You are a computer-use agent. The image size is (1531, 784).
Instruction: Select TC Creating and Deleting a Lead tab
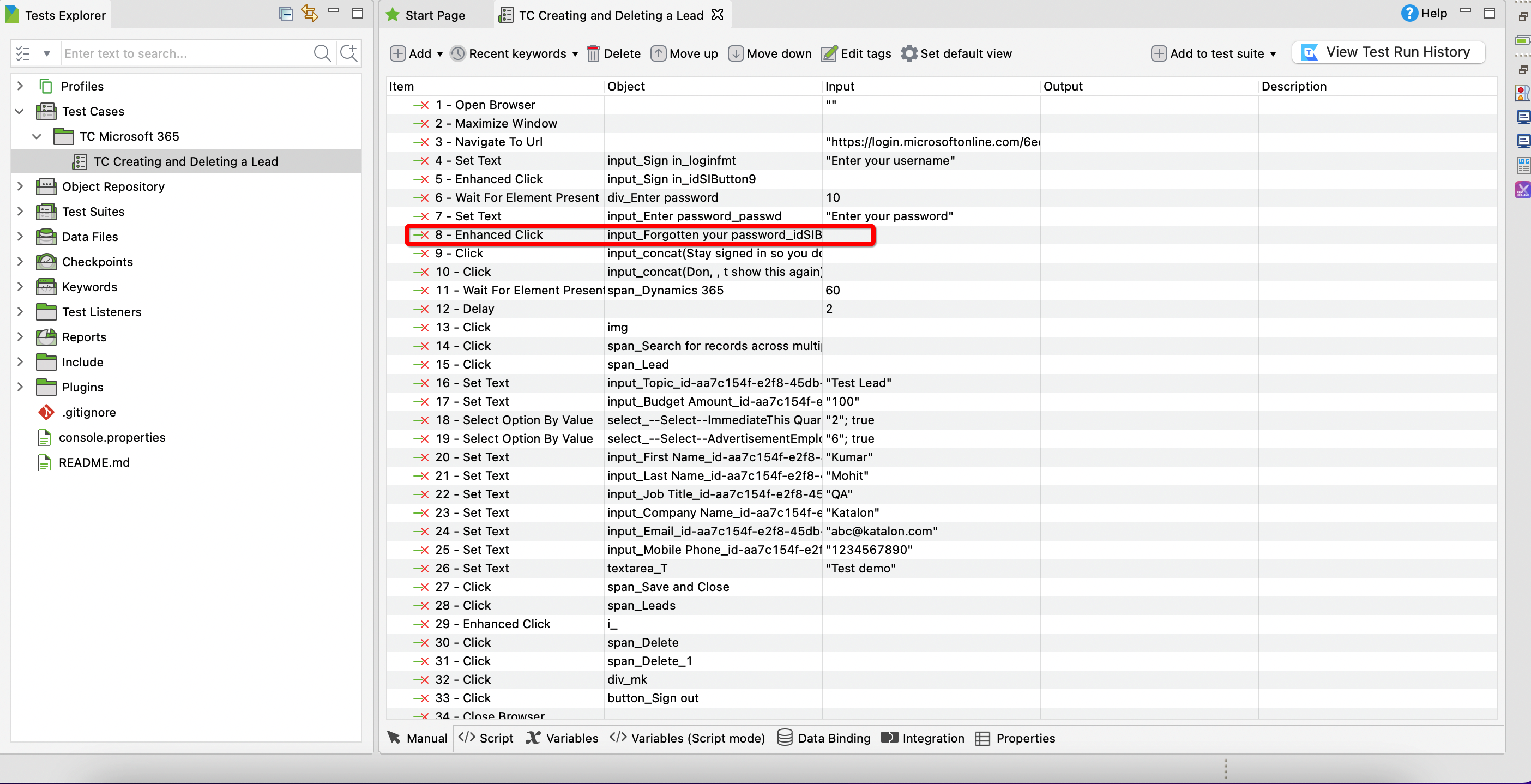coord(611,15)
